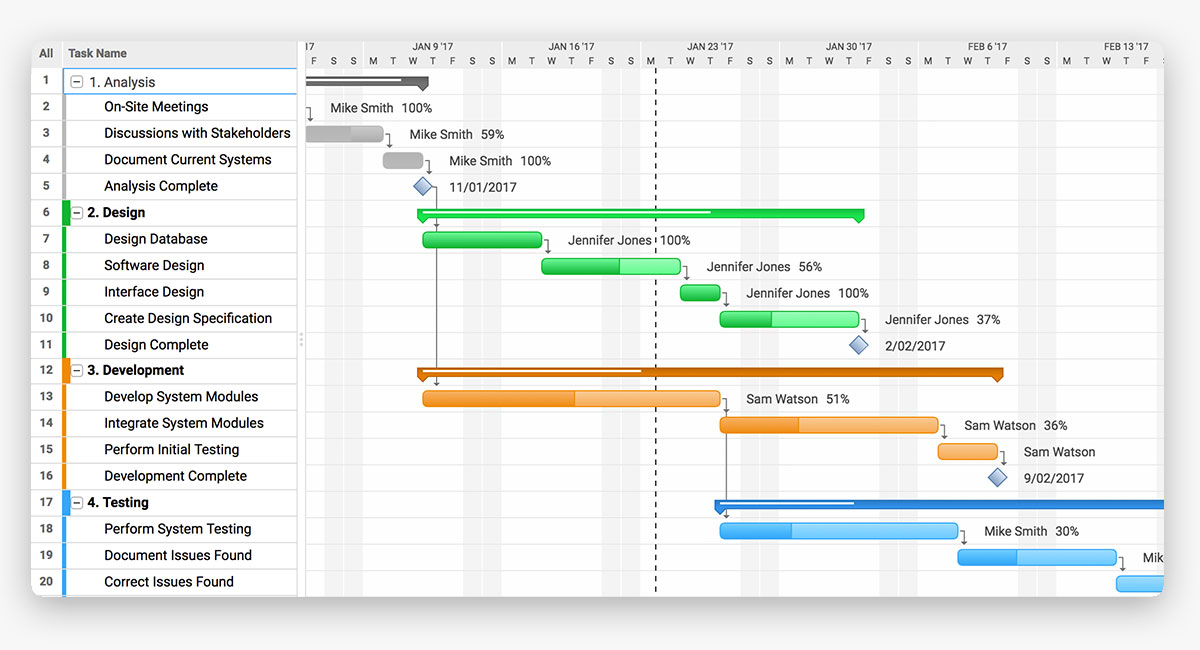Click the Sam Watson 36% label
Screen dimensions: 1200x650
point(1016,426)
